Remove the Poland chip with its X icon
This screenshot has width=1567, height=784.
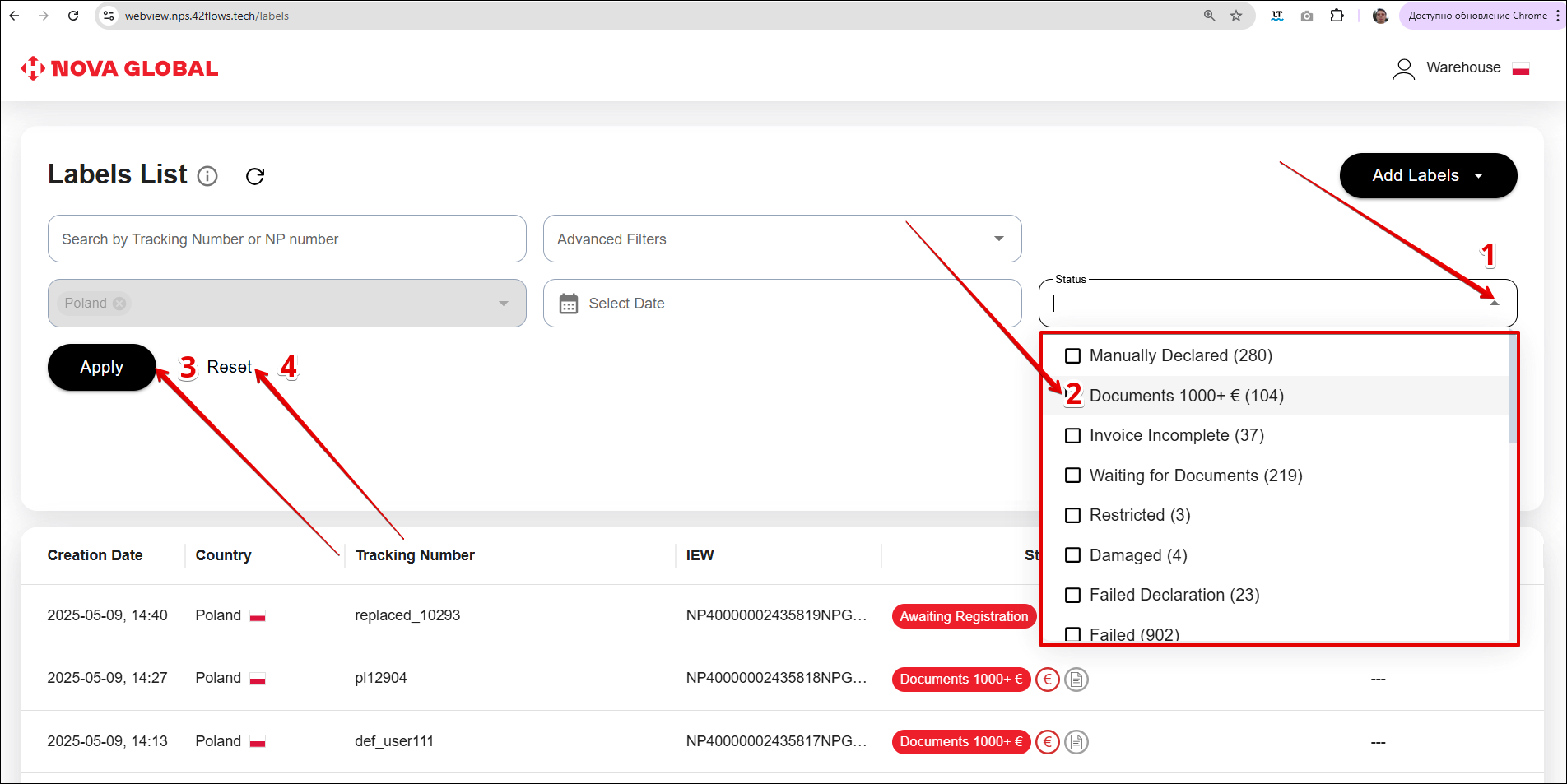(120, 304)
